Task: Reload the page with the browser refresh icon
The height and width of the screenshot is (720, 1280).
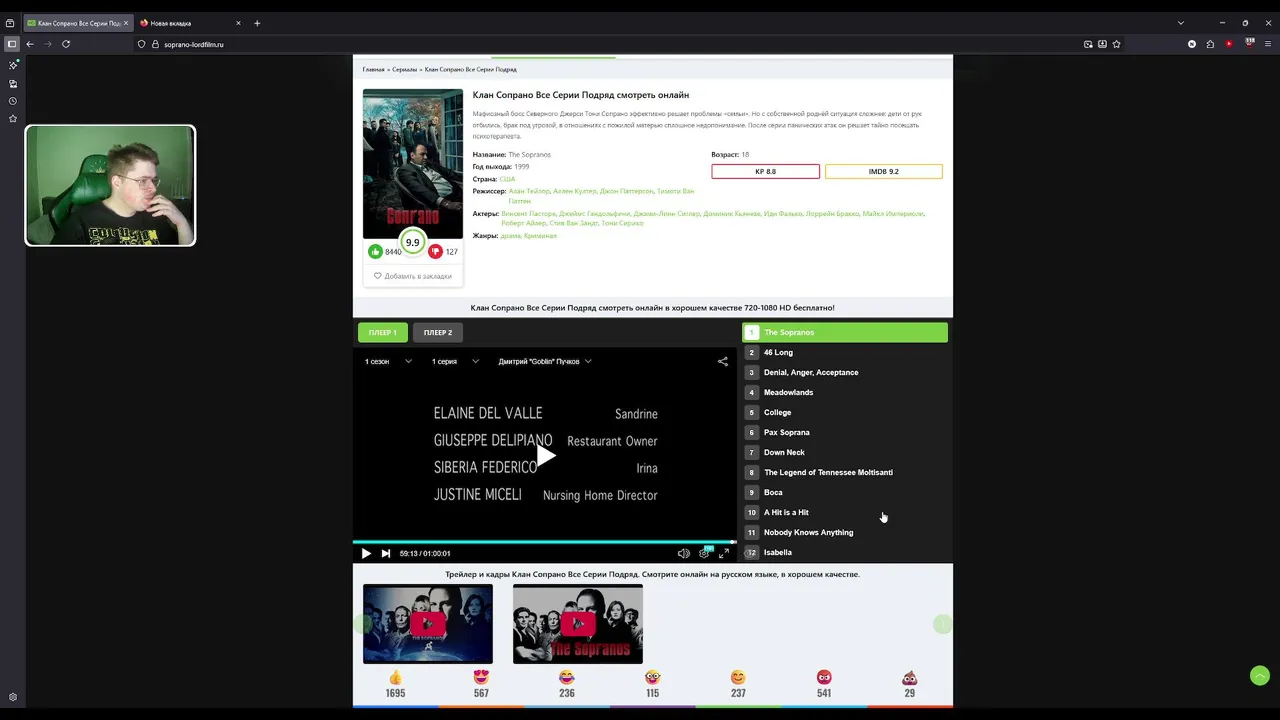Action: pyautogui.click(x=66, y=44)
